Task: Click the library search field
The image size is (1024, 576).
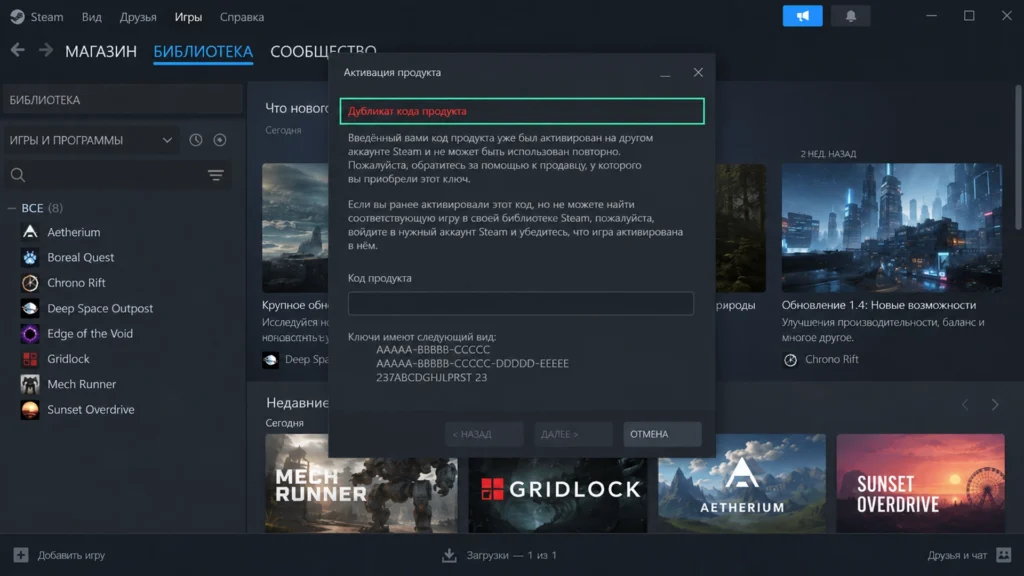Action: 118,174
